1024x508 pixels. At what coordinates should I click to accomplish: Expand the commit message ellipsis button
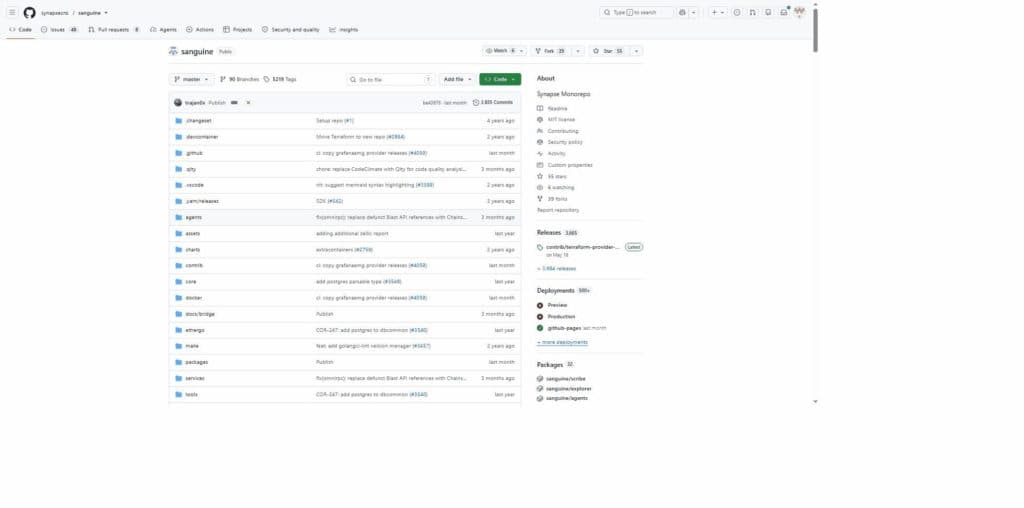tap(234, 103)
